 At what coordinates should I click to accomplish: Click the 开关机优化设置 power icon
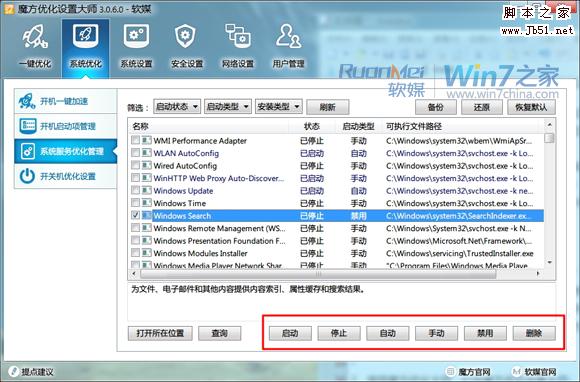click(x=27, y=176)
